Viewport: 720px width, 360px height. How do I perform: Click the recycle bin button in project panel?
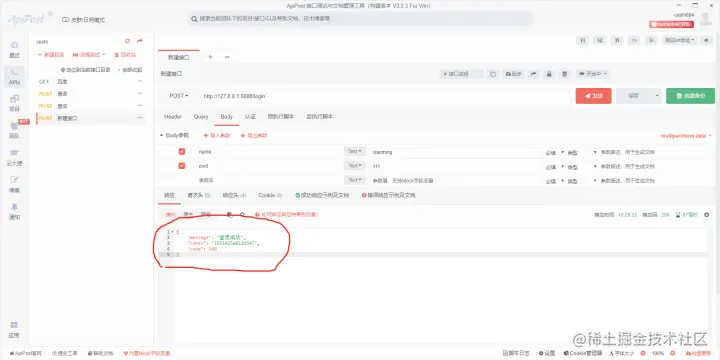click(125, 55)
